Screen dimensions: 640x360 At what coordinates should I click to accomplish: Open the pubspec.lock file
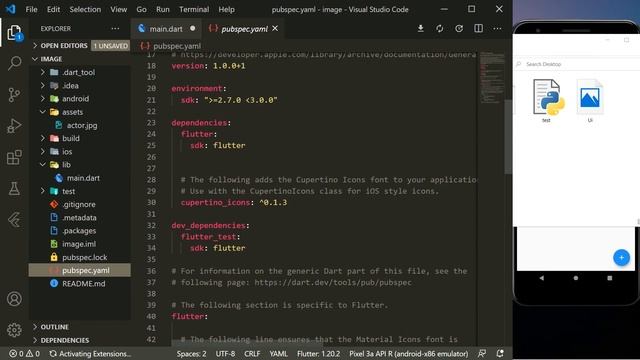tap(84, 257)
